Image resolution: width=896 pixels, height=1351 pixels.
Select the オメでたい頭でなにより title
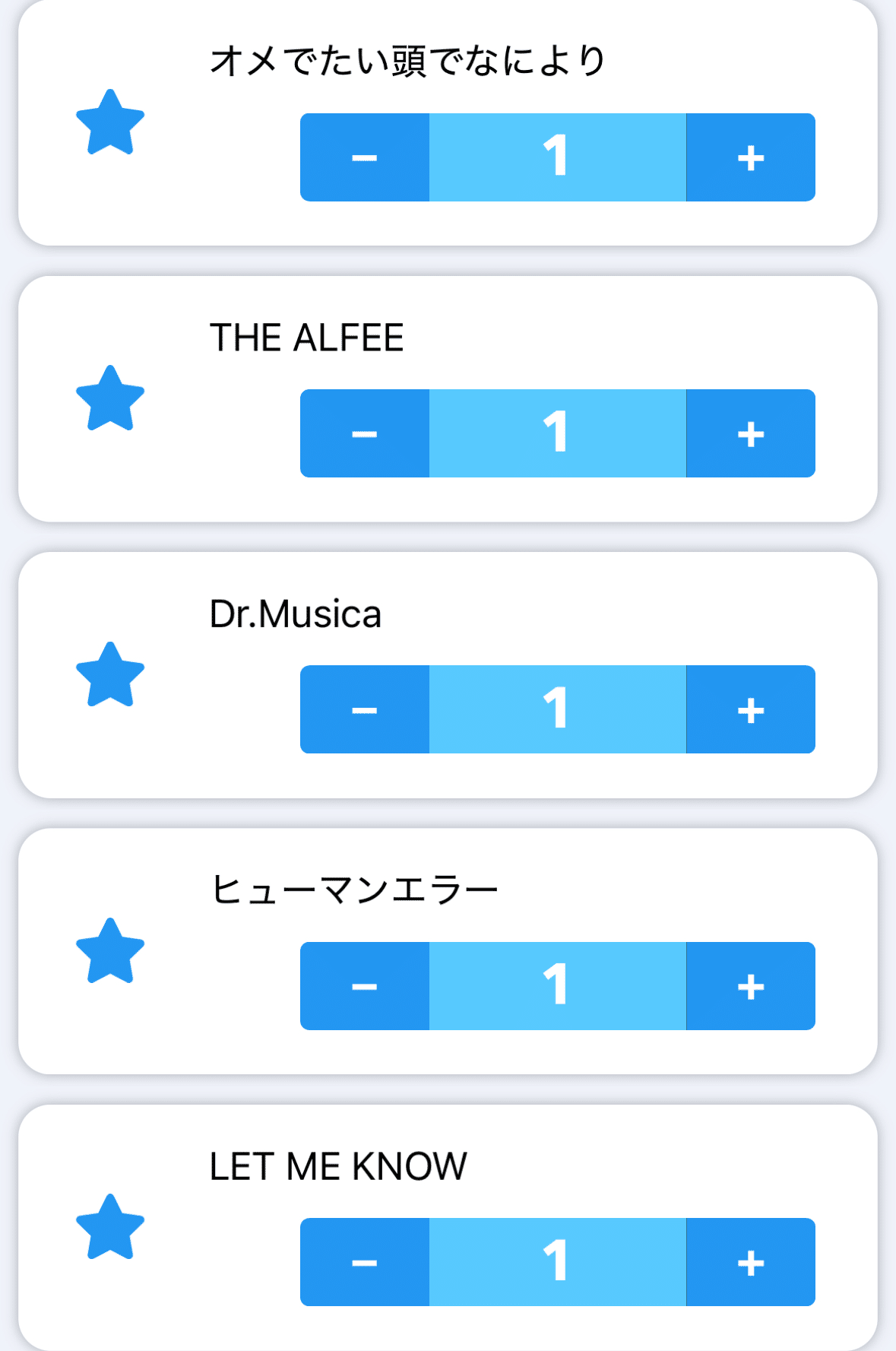(x=407, y=61)
